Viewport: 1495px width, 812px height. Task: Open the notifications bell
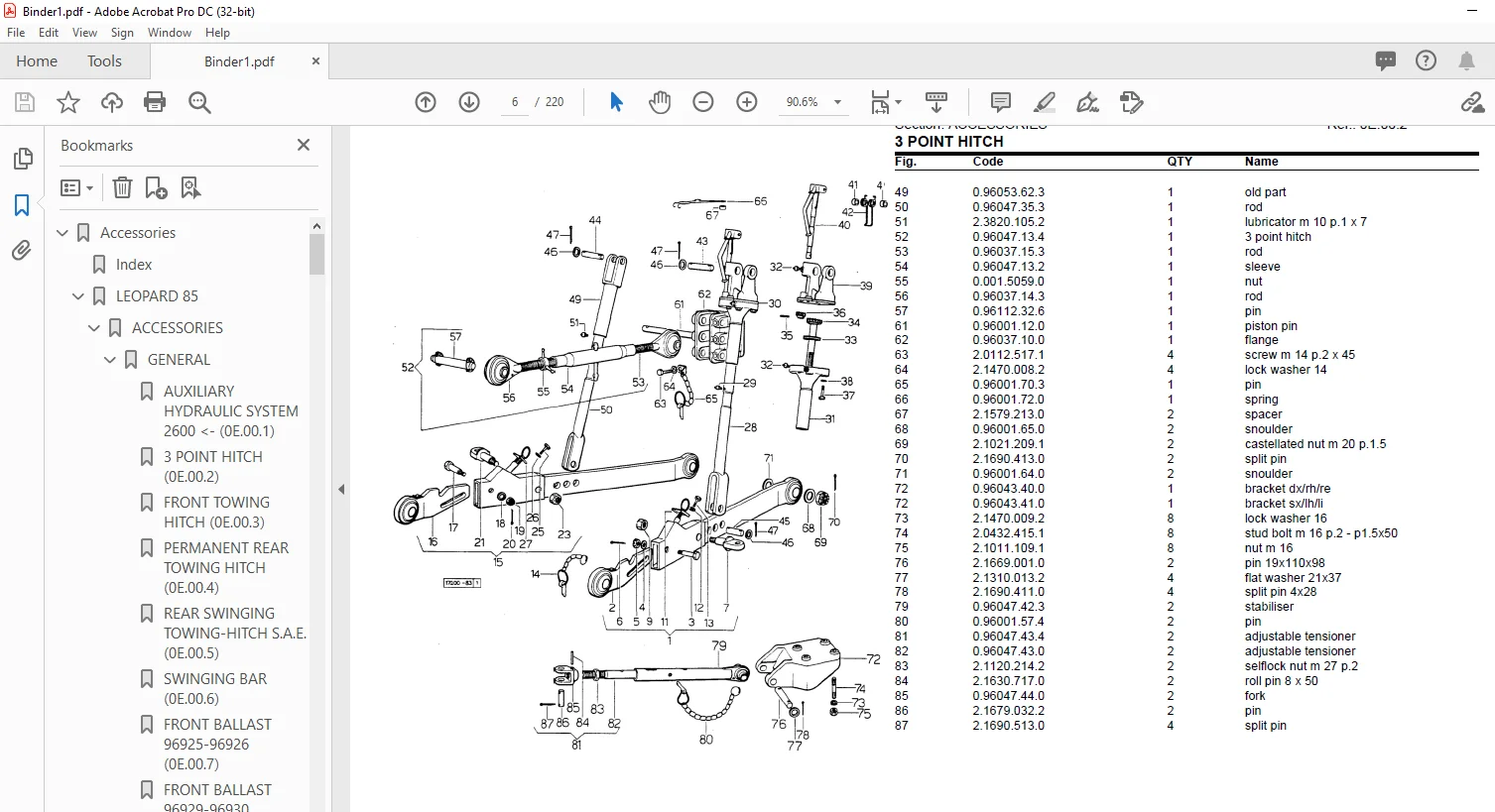click(1466, 60)
